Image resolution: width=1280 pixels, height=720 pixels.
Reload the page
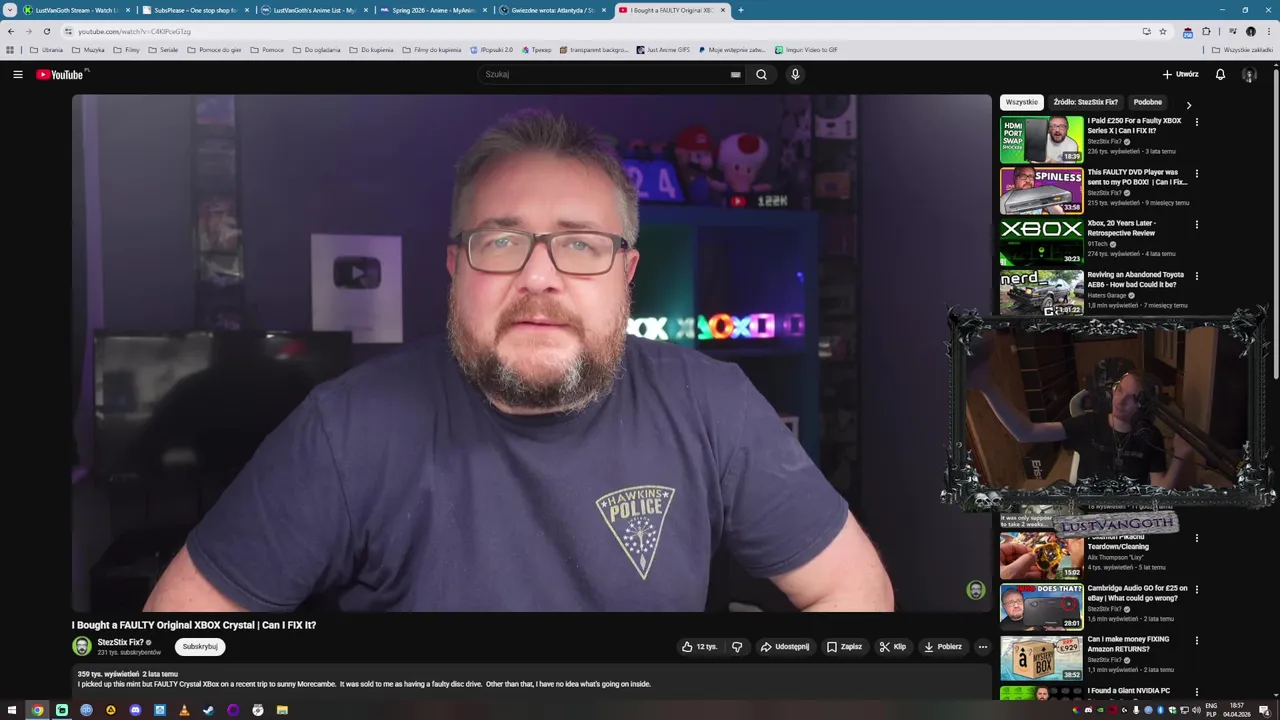[46, 31]
